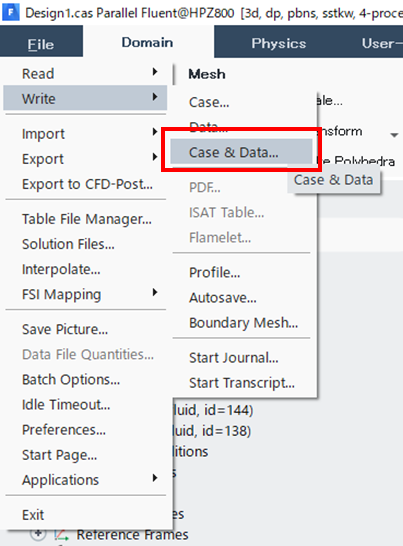403x546 pixels.
Task: Click the Fluent application logo icon
Action: point(11,12)
